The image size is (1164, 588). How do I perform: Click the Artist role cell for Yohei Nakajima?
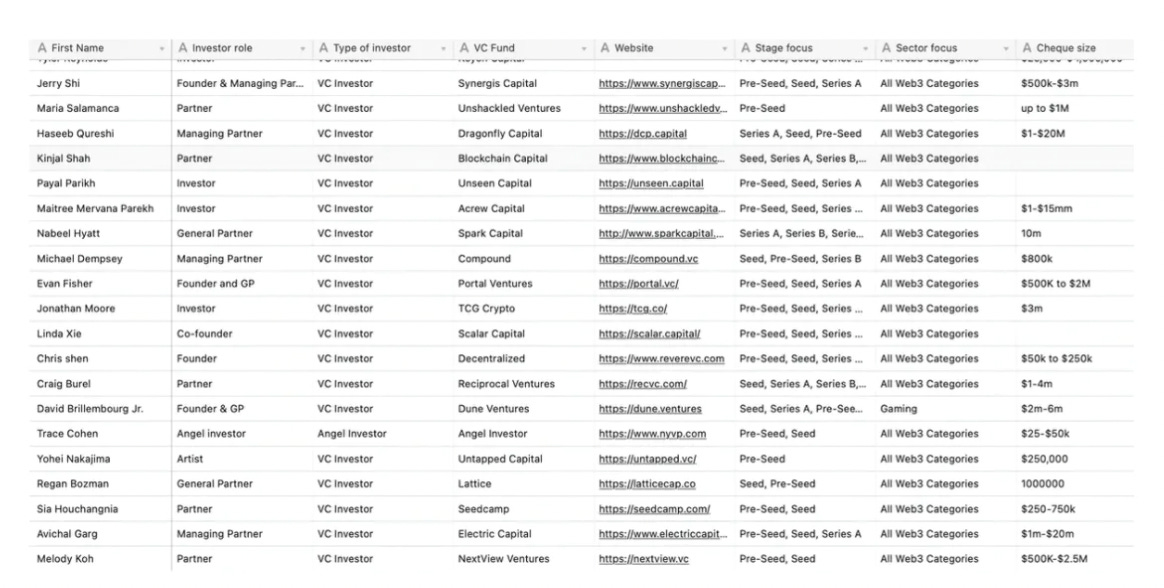pos(242,459)
